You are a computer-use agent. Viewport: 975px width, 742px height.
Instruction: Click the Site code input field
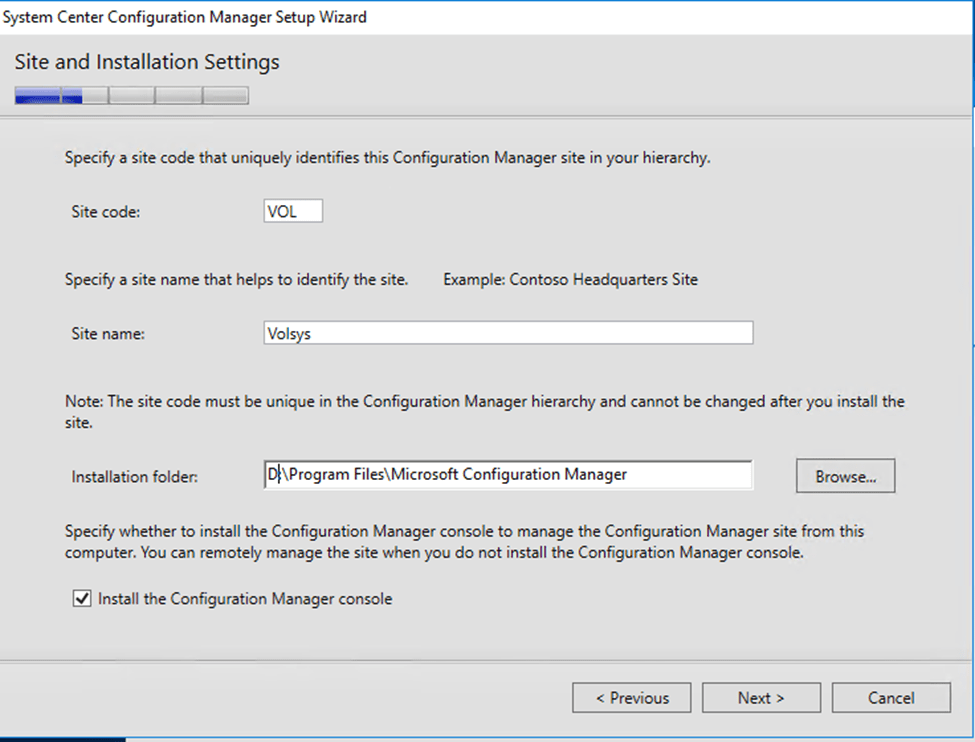tap(292, 211)
